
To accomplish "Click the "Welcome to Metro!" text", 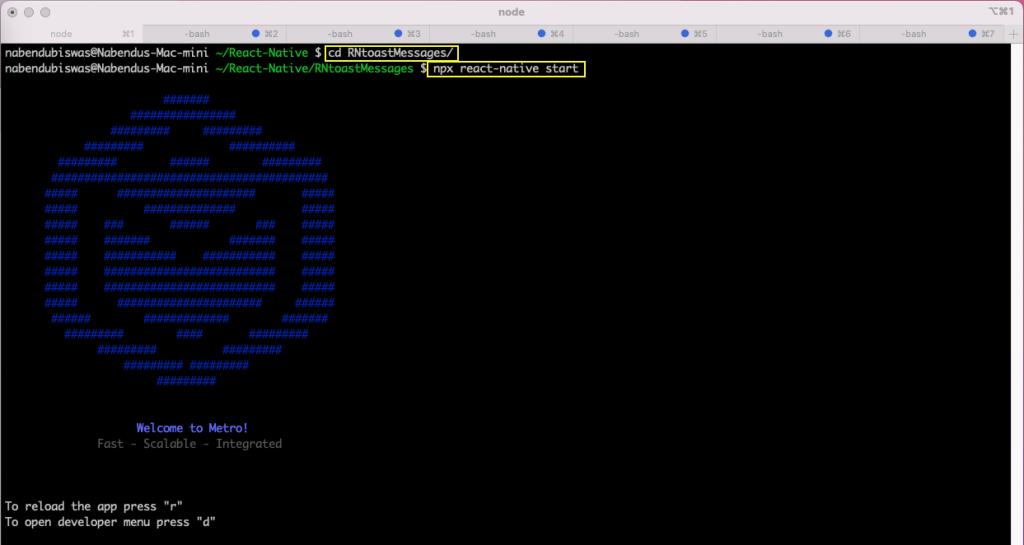I will coord(192,428).
